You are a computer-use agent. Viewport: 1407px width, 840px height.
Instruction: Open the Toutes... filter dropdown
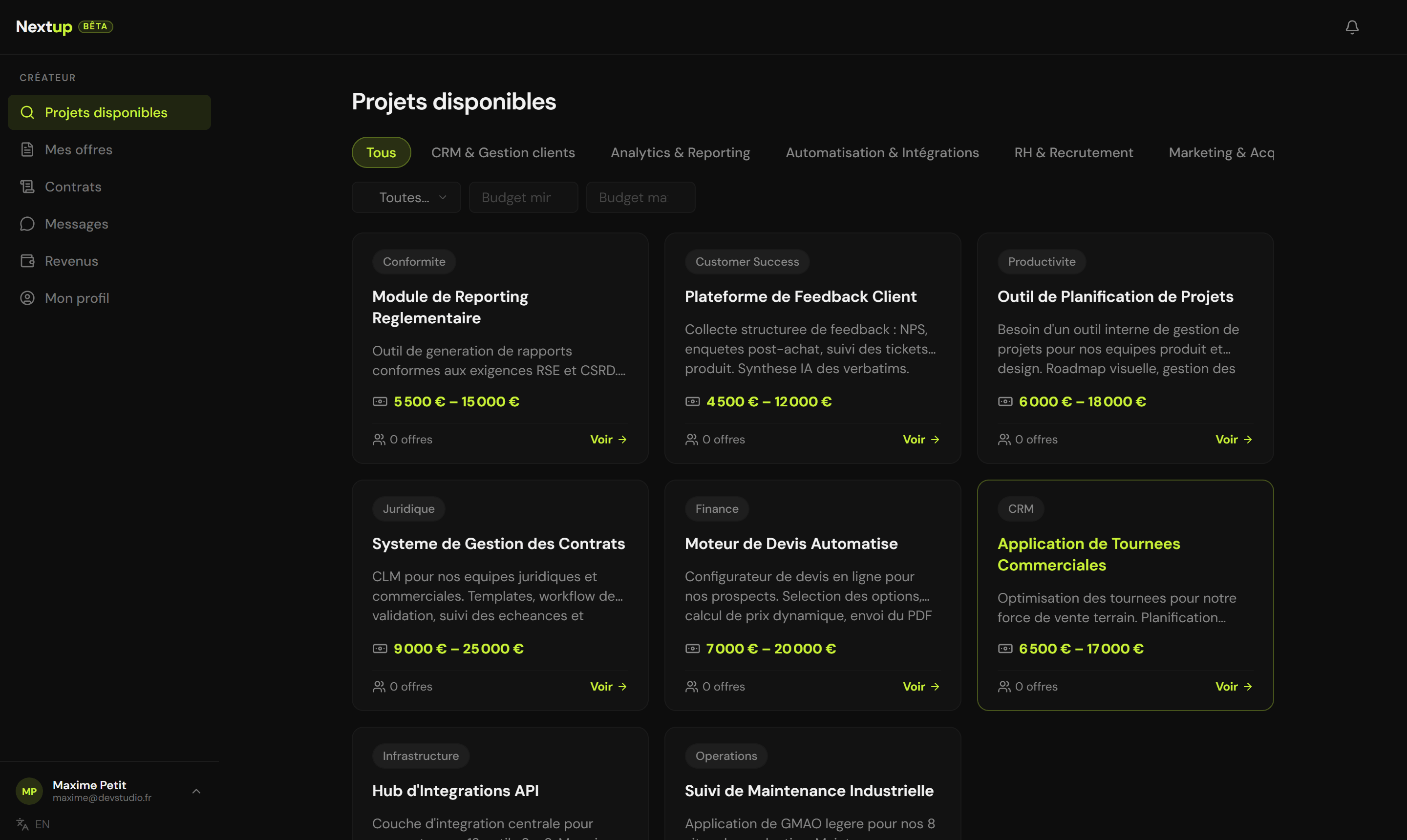click(x=406, y=197)
